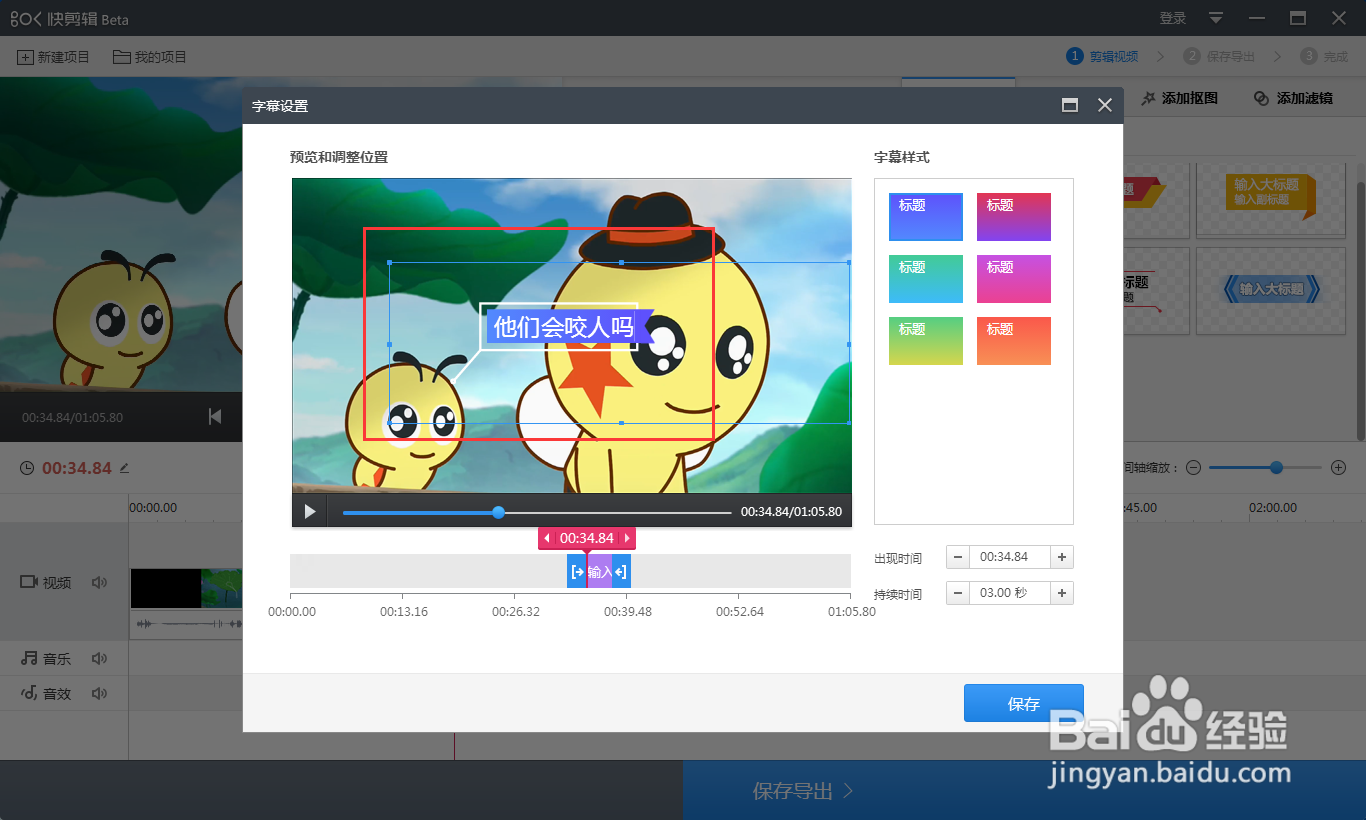Image resolution: width=1366 pixels, height=820 pixels.
Task: Close the 字幕设置 dialog
Action: point(1105,105)
